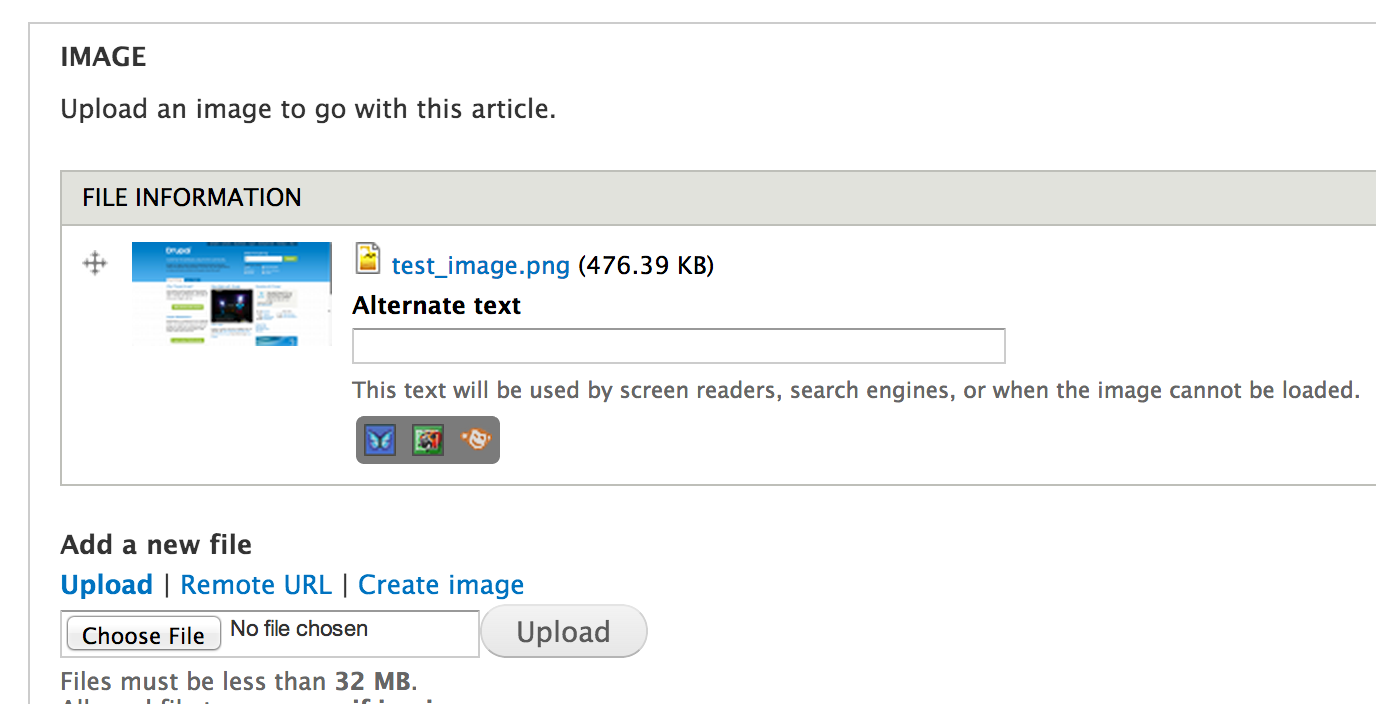
Task: Switch to the Create image tab
Action: [441, 585]
